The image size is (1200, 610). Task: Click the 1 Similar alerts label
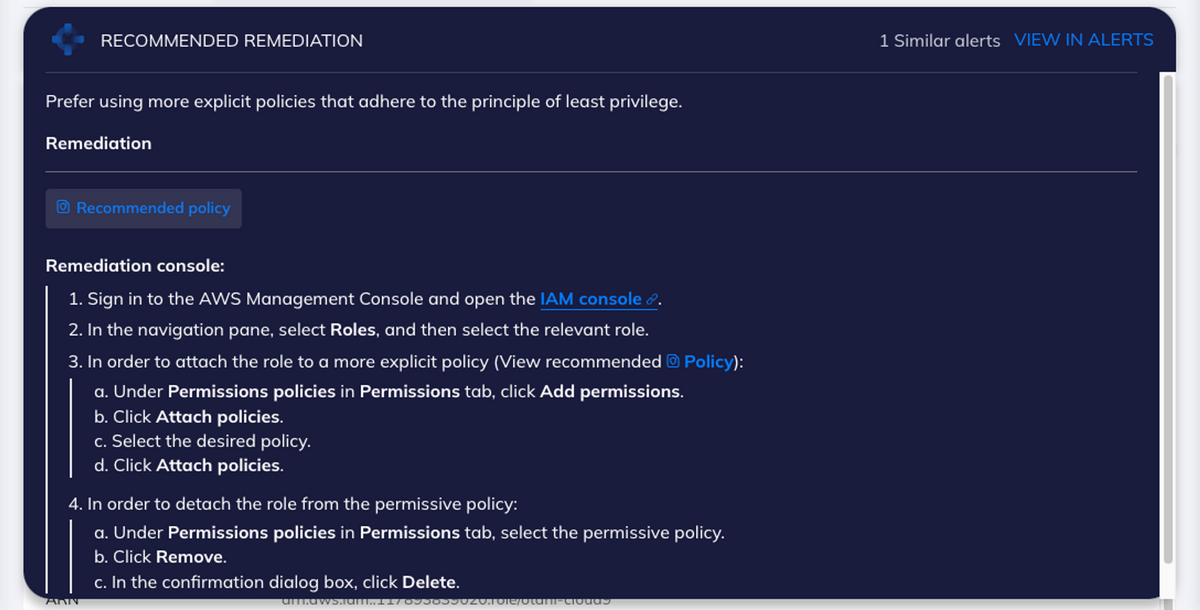(939, 41)
